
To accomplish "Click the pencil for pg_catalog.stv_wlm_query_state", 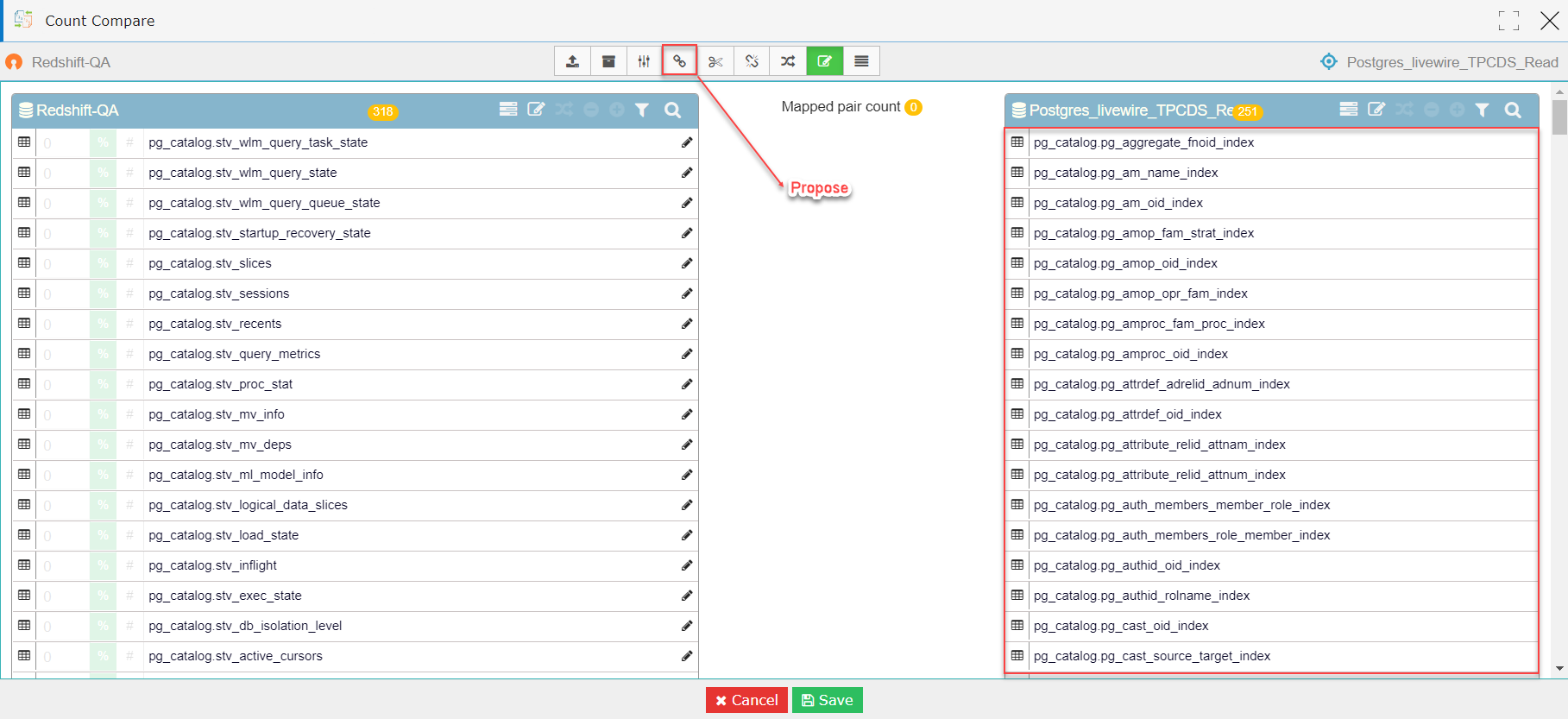I will pos(687,173).
